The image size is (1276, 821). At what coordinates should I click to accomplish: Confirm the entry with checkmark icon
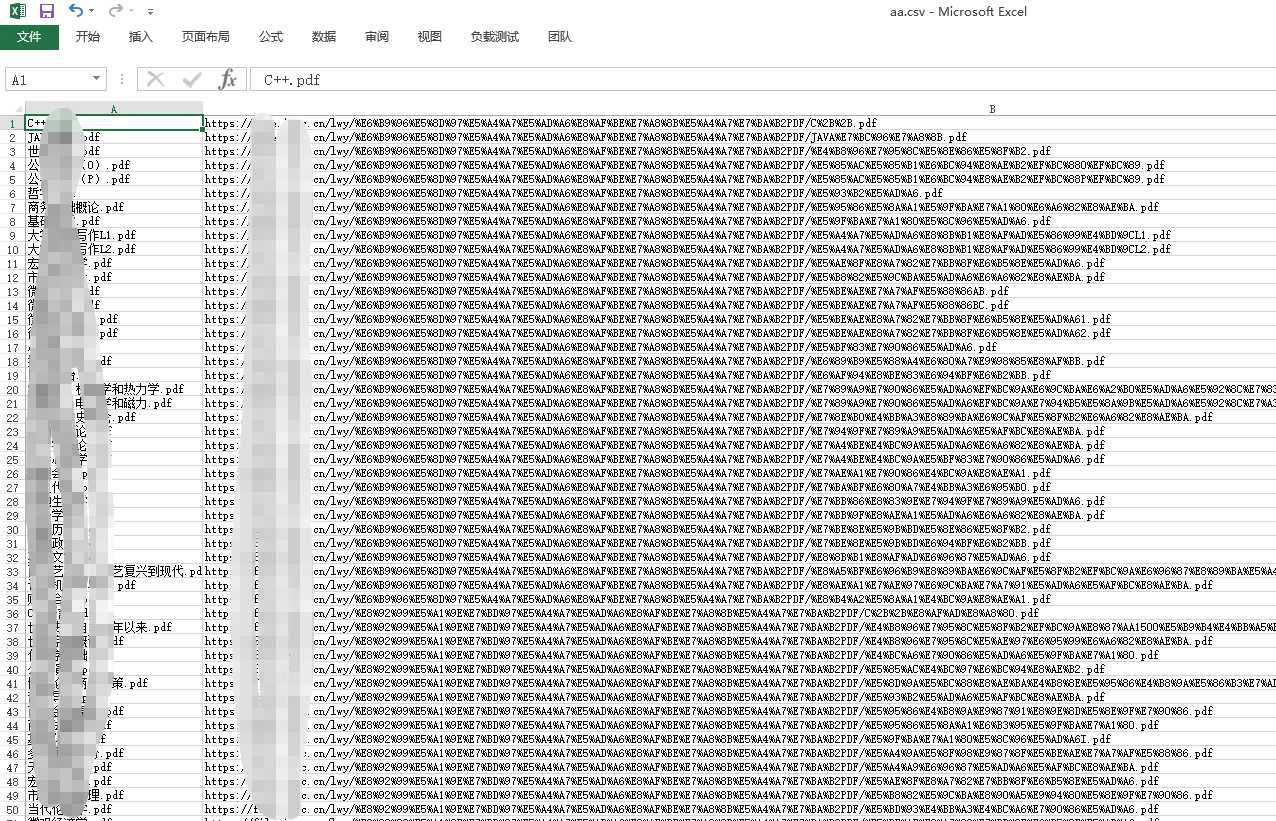[x=192, y=80]
